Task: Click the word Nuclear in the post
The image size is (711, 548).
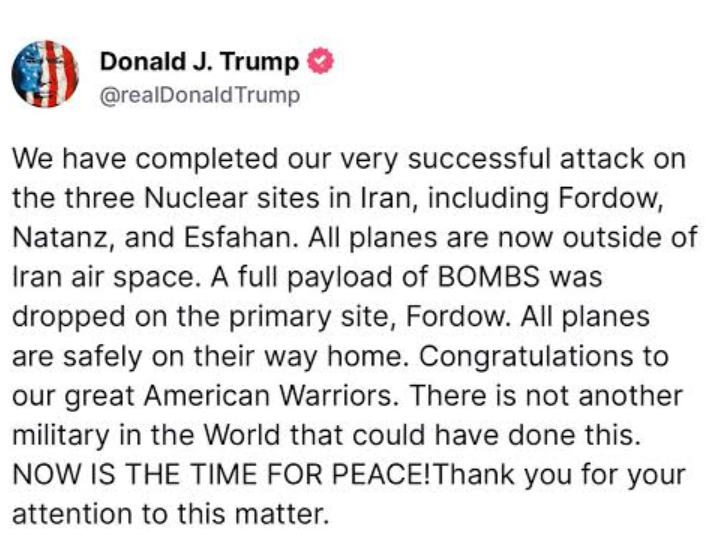Action: (195, 198)
